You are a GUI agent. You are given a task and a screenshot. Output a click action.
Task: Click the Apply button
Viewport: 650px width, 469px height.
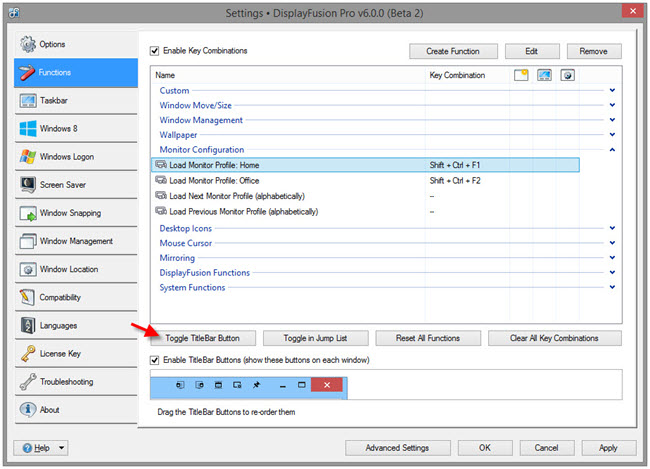click(x=609, y=448)
